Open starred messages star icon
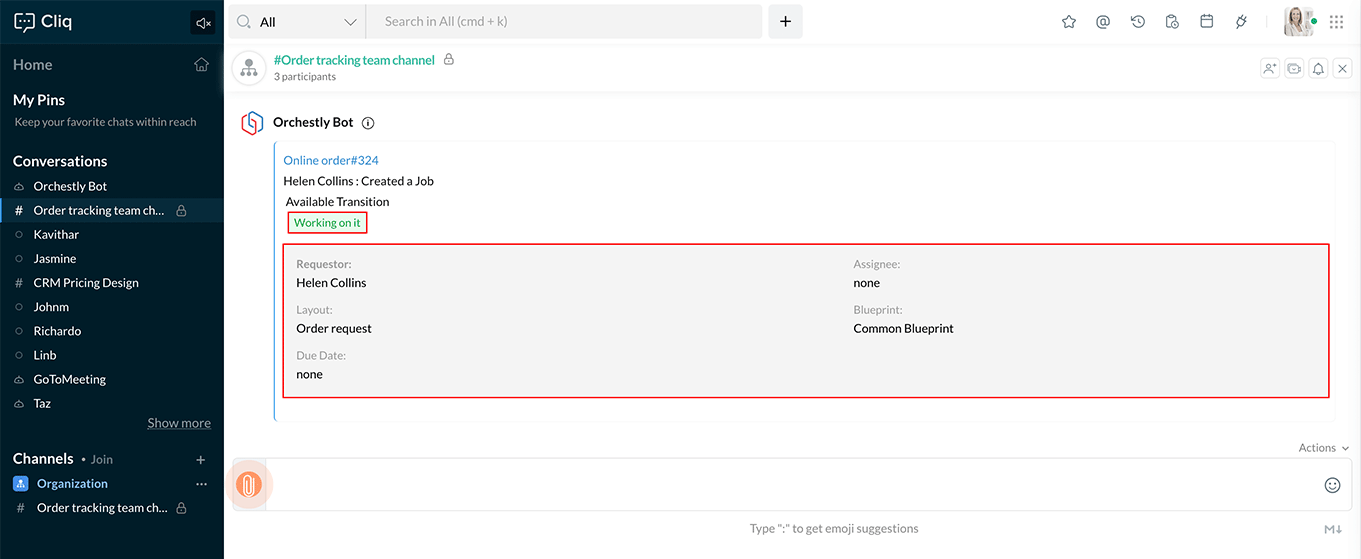Image resolution: width=1361 pixels, height=559 pixels. click(1069, 22)
